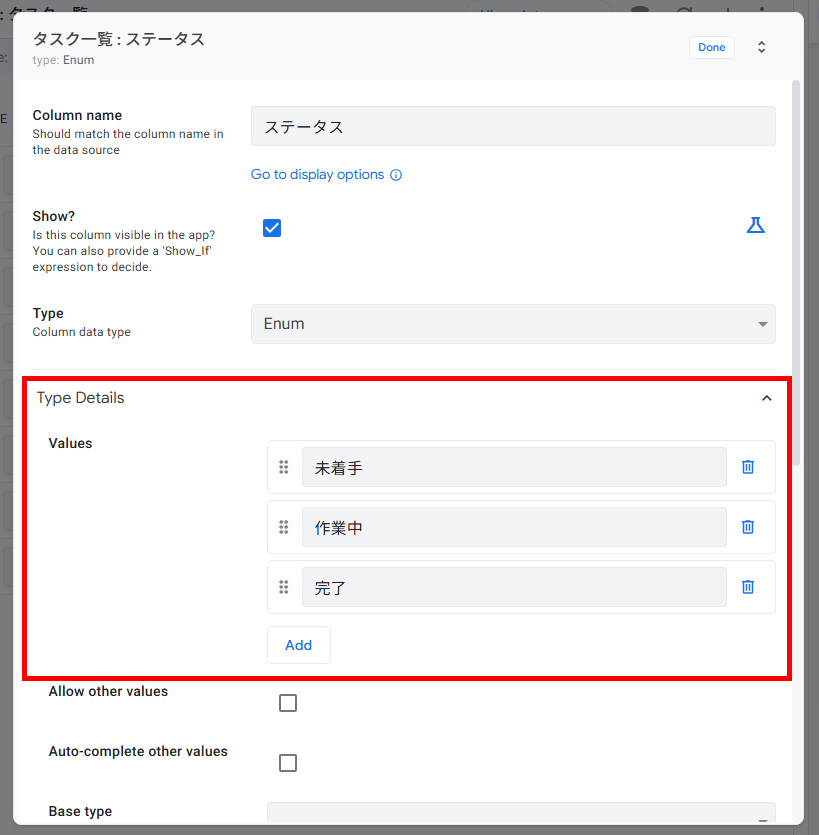Click the dialog's vertical scrollbar
Image resolution: width=819 pixels, height=835 pixels.
tap(796, 273)
